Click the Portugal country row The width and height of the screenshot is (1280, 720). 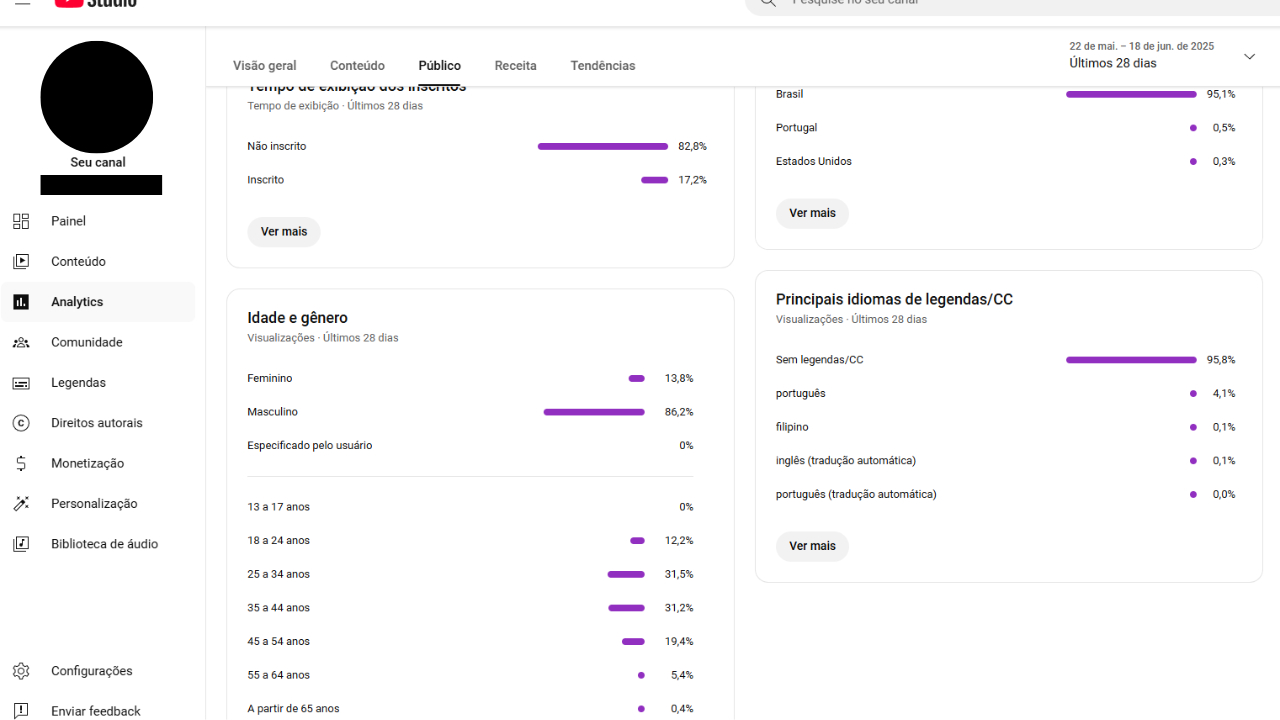pos(1005,128)
